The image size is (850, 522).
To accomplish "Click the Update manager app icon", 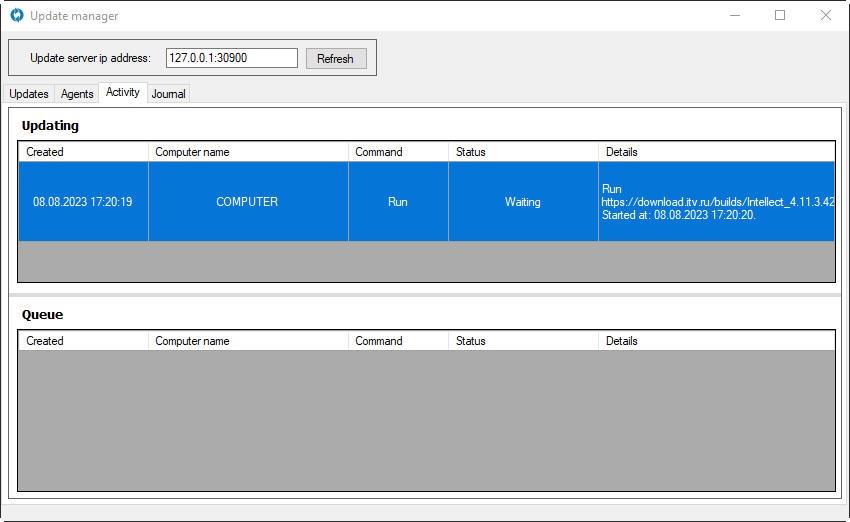I will pos(16,16).
